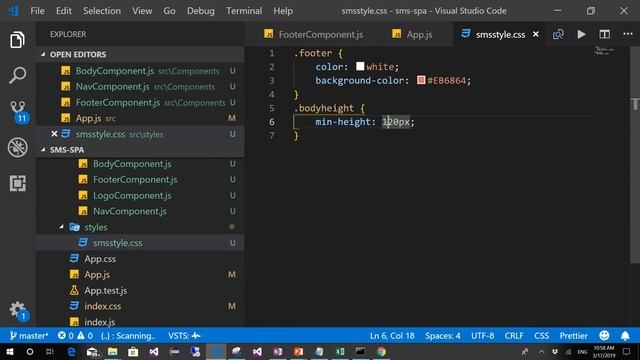Open index.js in file tree
Screen dimensions: 640x360
pos(140,322)
